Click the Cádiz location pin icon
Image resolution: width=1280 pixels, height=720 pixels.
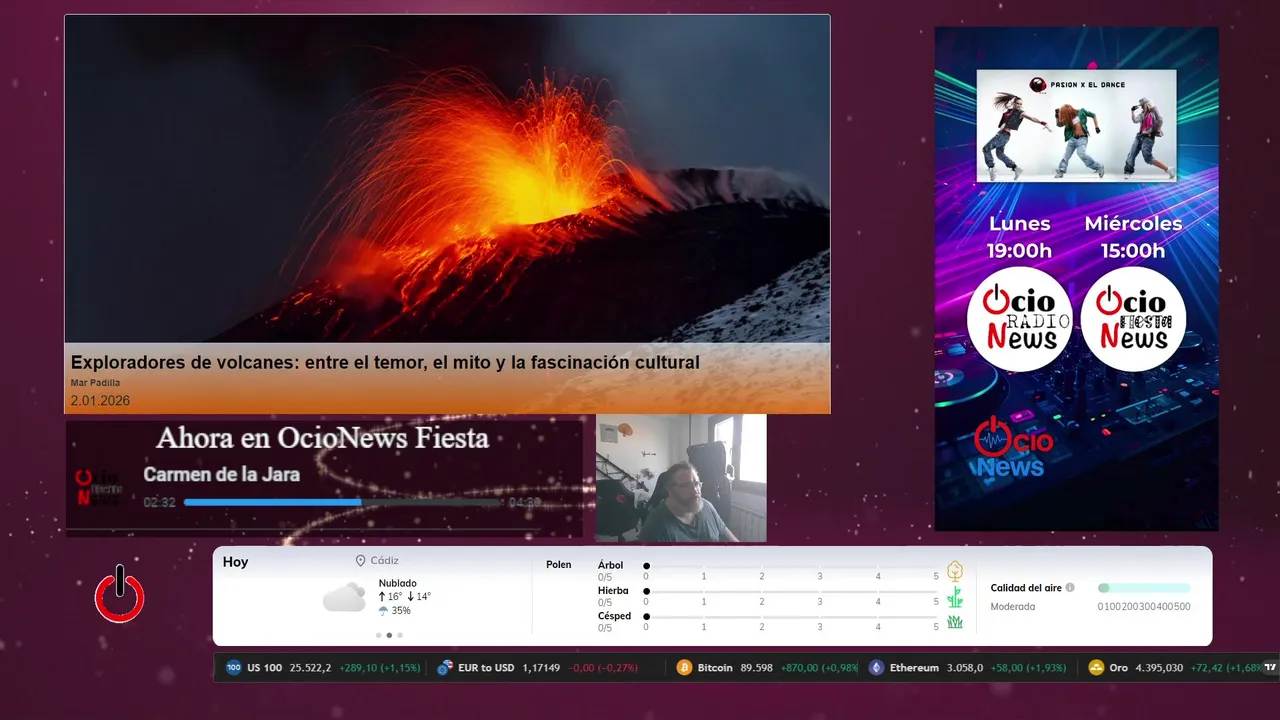pyautogui.click(x=360, y=561)
